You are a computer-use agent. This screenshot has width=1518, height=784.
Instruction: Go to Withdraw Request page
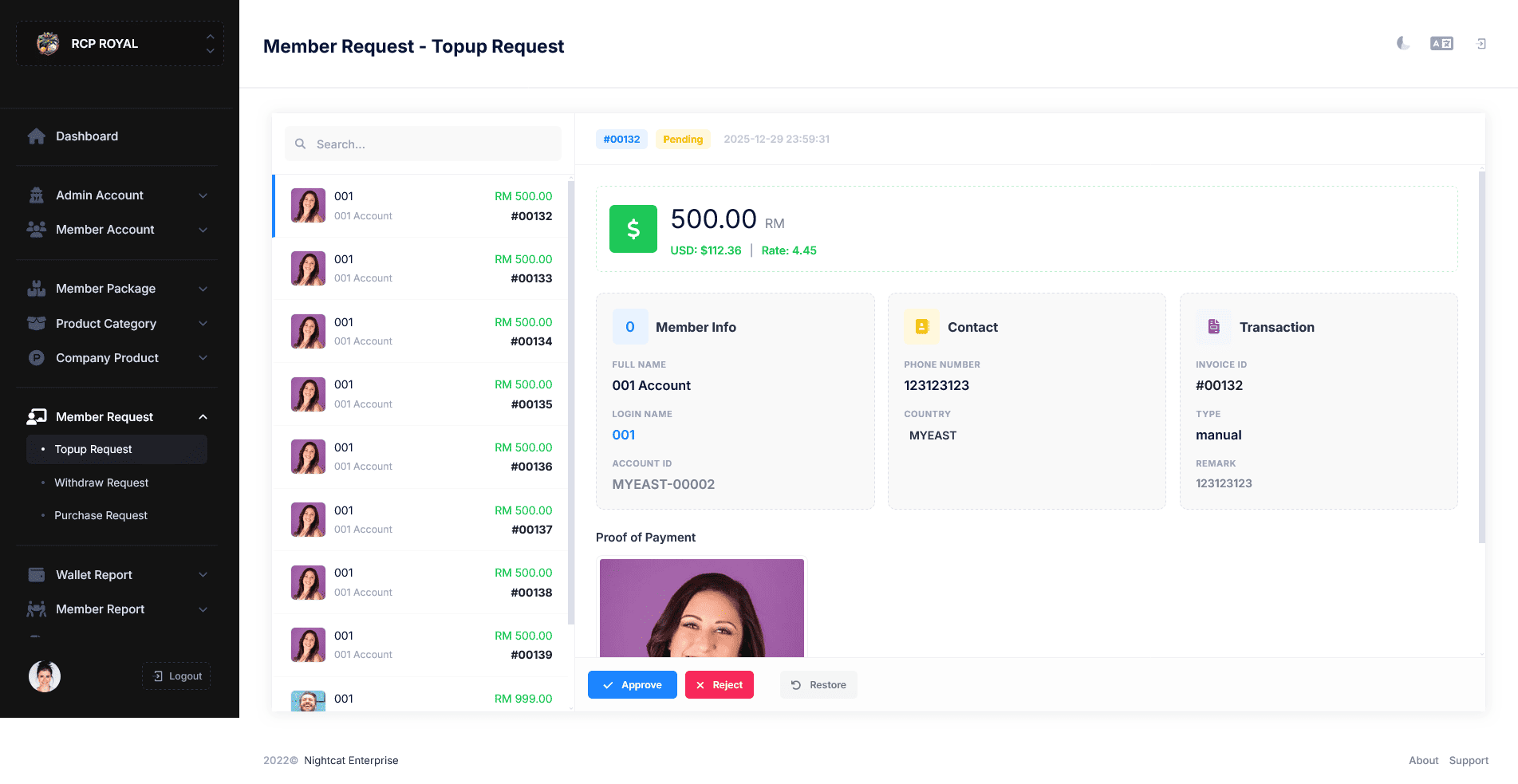[x=101, y=483]
